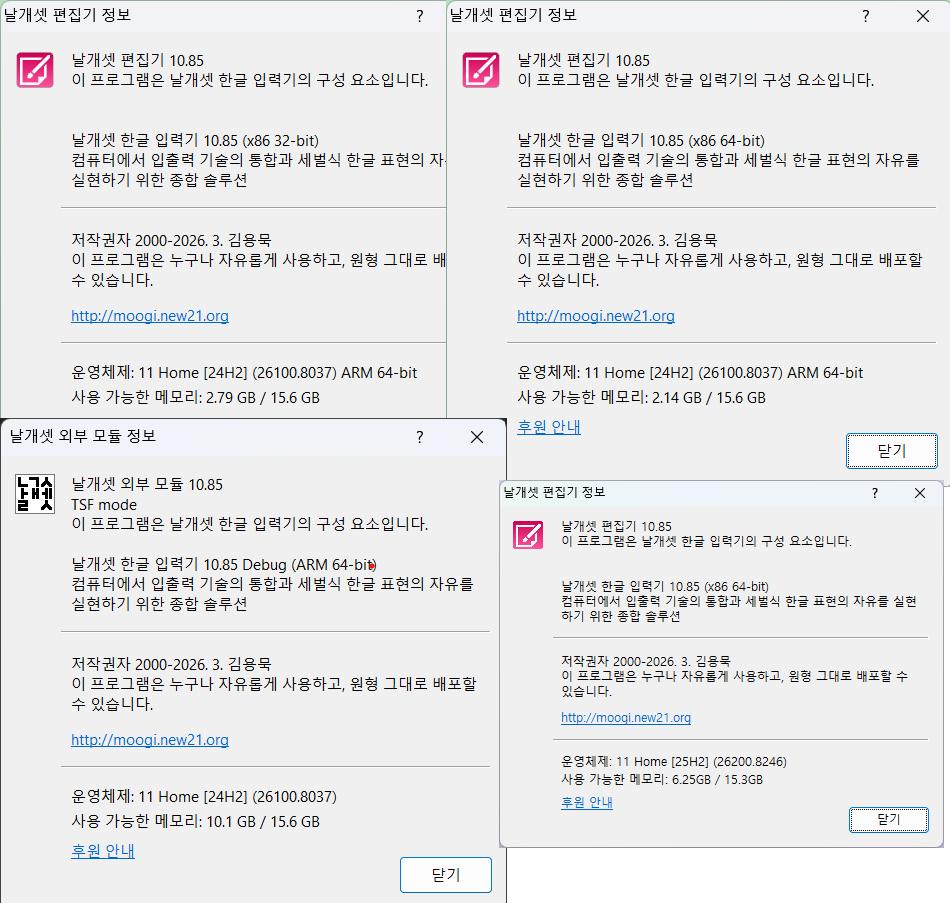Click the text "날개셋 한글 입력기 10.85 Debug (ARM 64-bit)"
The width and height of the screenshot is (950, 903).
tap(224, 564)
